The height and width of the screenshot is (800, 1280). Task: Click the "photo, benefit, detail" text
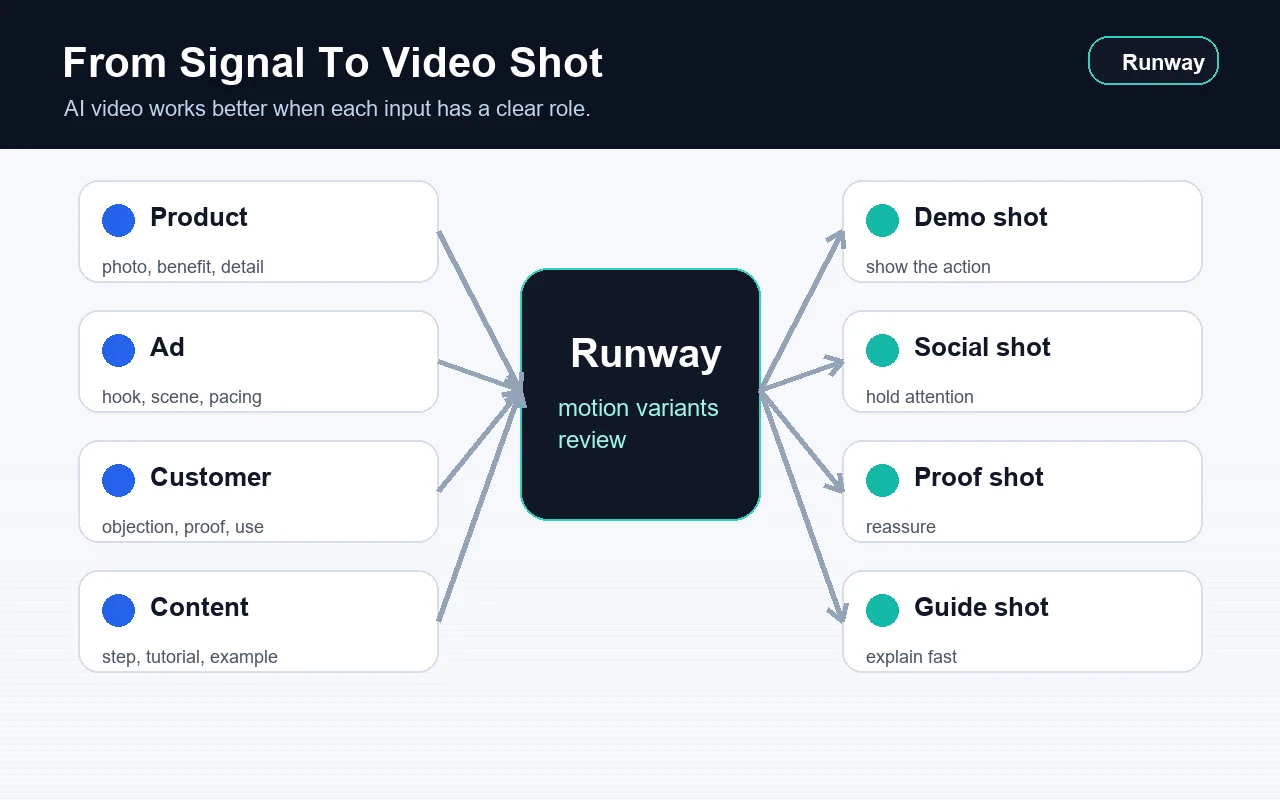pos(183,267)
